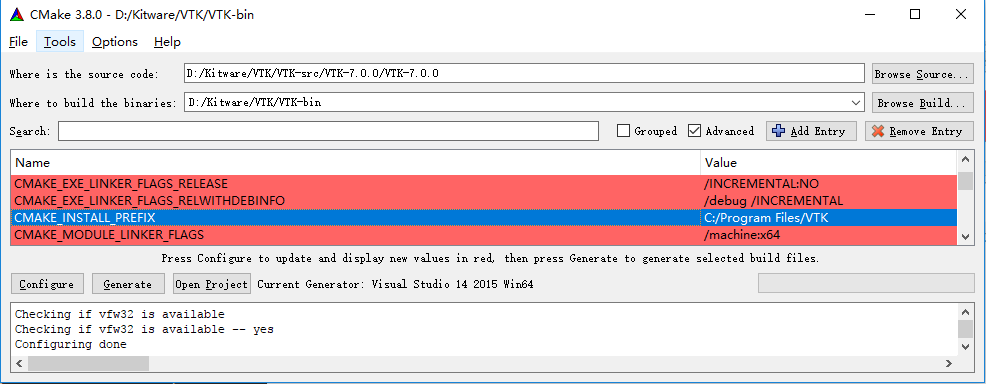Select CMAKE_INSTALL_PREFIX entry
The image size is (986, 384).
point(484,217)
